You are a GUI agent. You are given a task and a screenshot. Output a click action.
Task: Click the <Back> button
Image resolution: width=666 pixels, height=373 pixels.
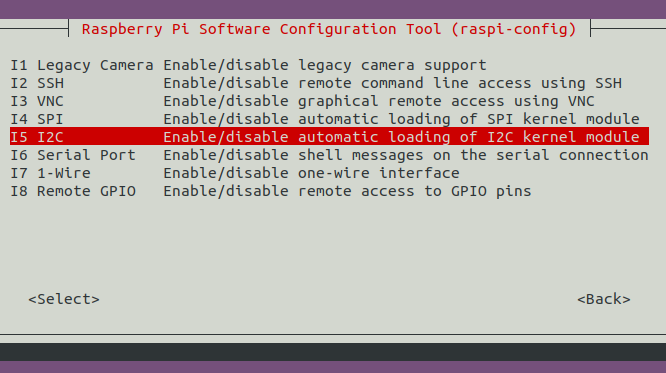coord(604,299)
